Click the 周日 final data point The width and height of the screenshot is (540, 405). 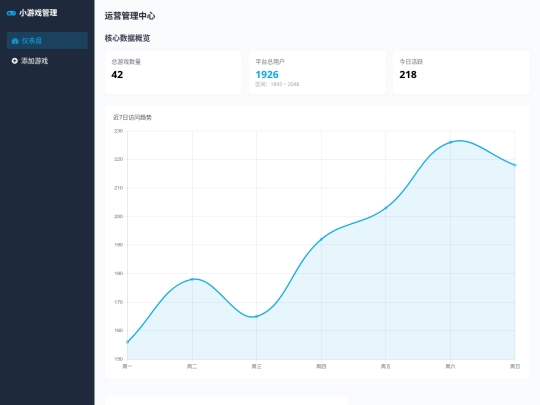click(515, 165)
